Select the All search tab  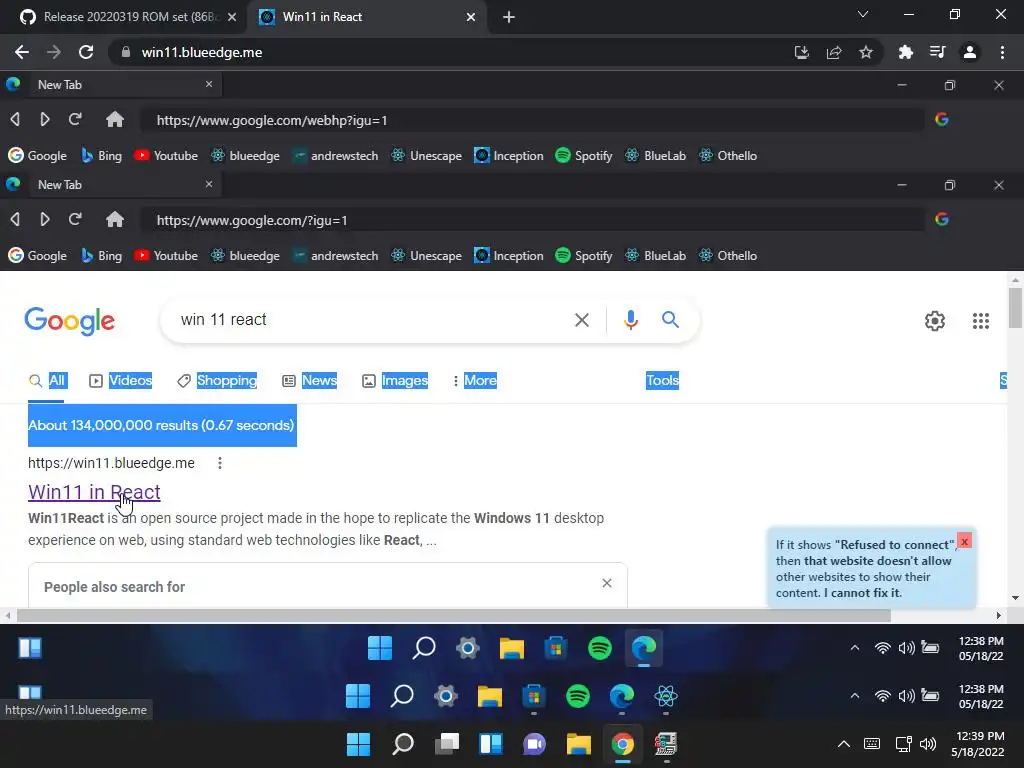(48, 381)
